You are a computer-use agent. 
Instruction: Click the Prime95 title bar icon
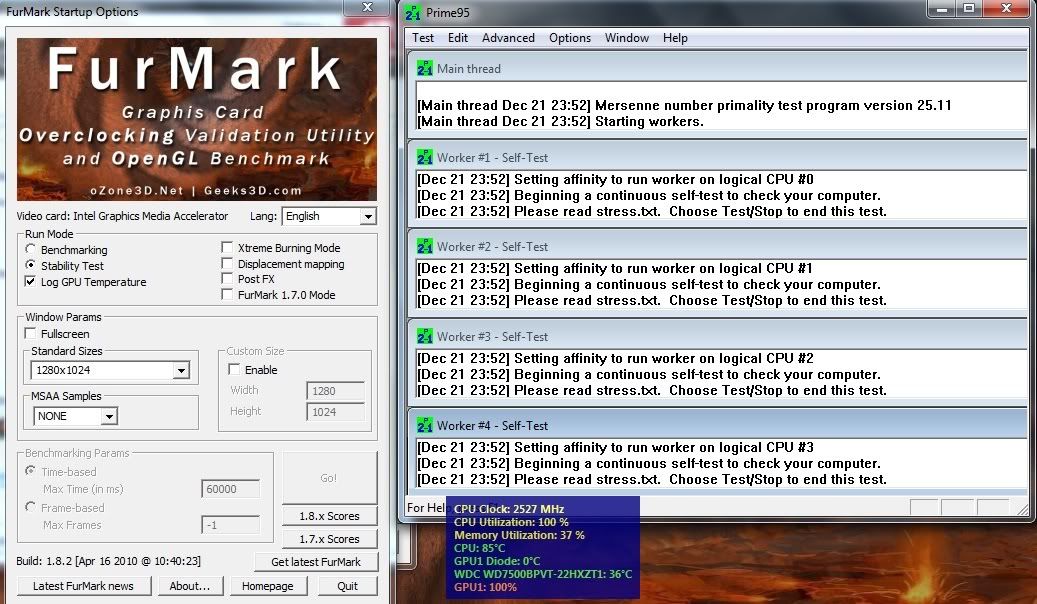pyautogui.click(x=415, y=13)
